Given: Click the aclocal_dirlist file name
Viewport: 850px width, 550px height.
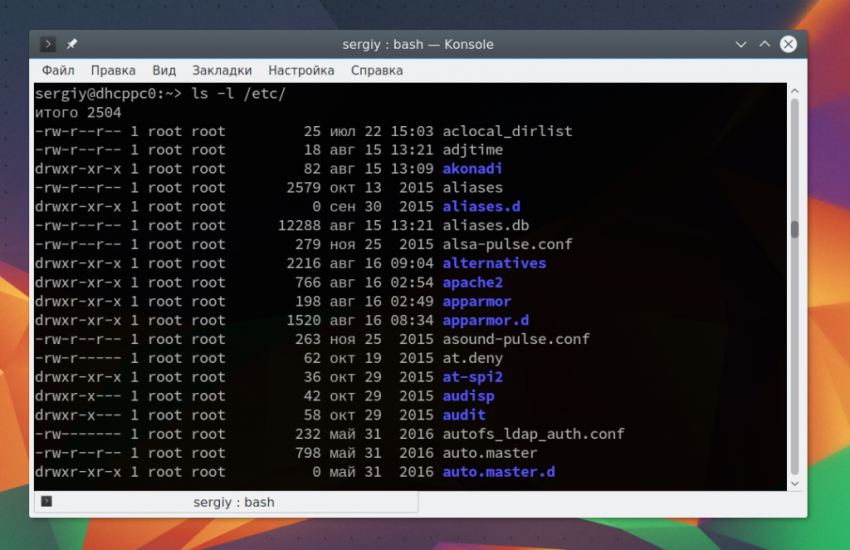Looking at the screenshot, I should (507, 131).
